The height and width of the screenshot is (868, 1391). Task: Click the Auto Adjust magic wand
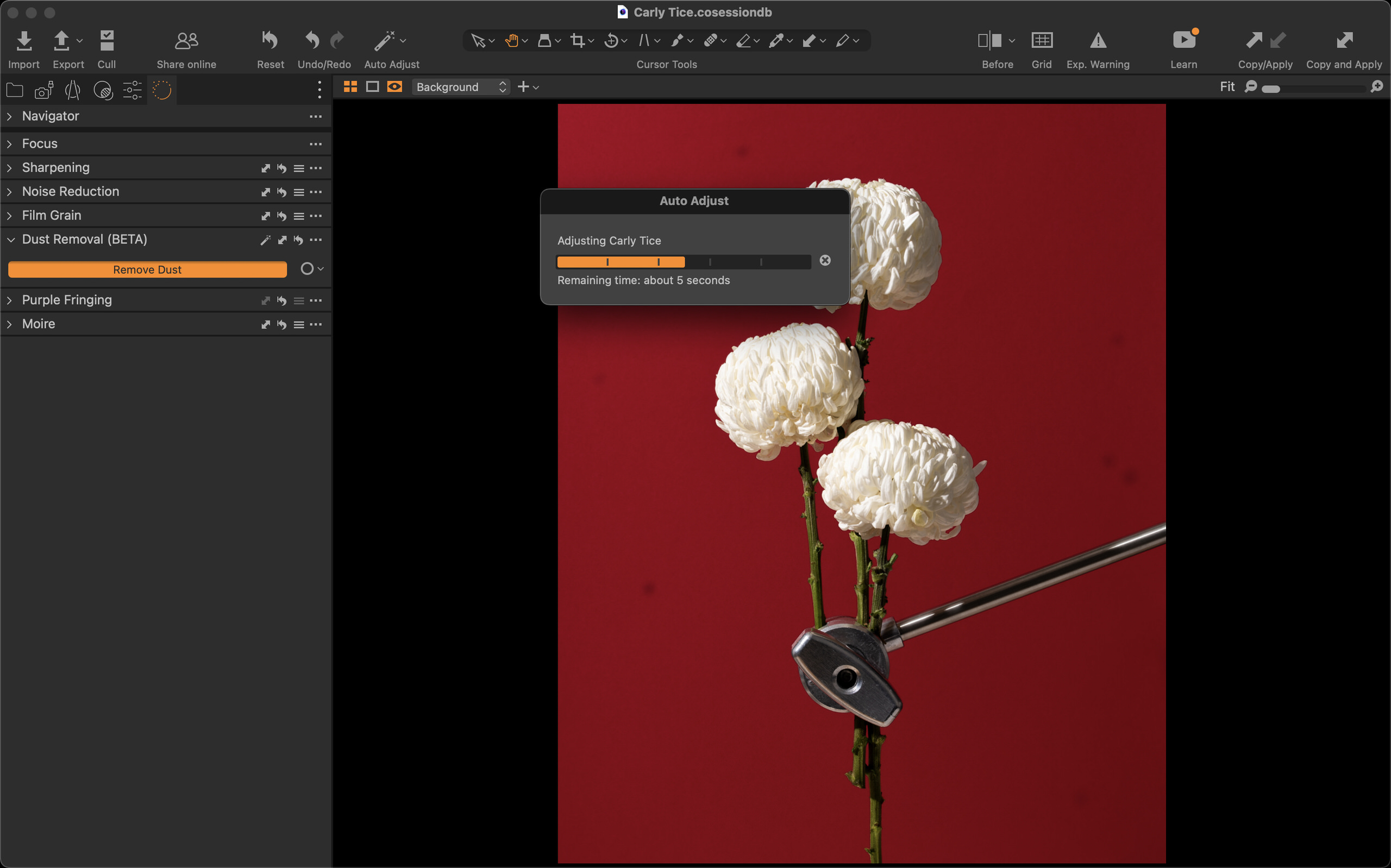(x=384, y=40)
